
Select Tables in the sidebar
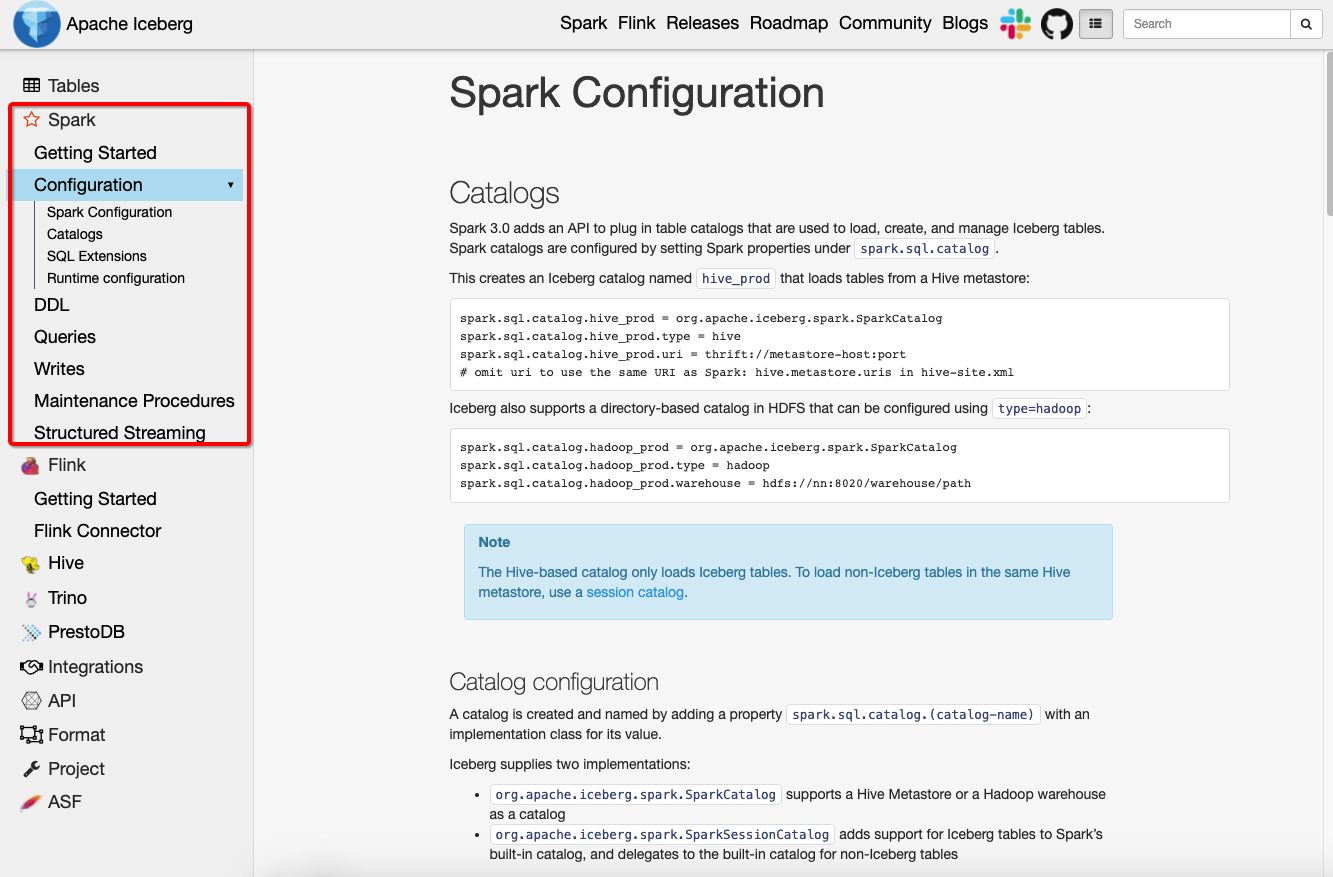click(74, 86)
